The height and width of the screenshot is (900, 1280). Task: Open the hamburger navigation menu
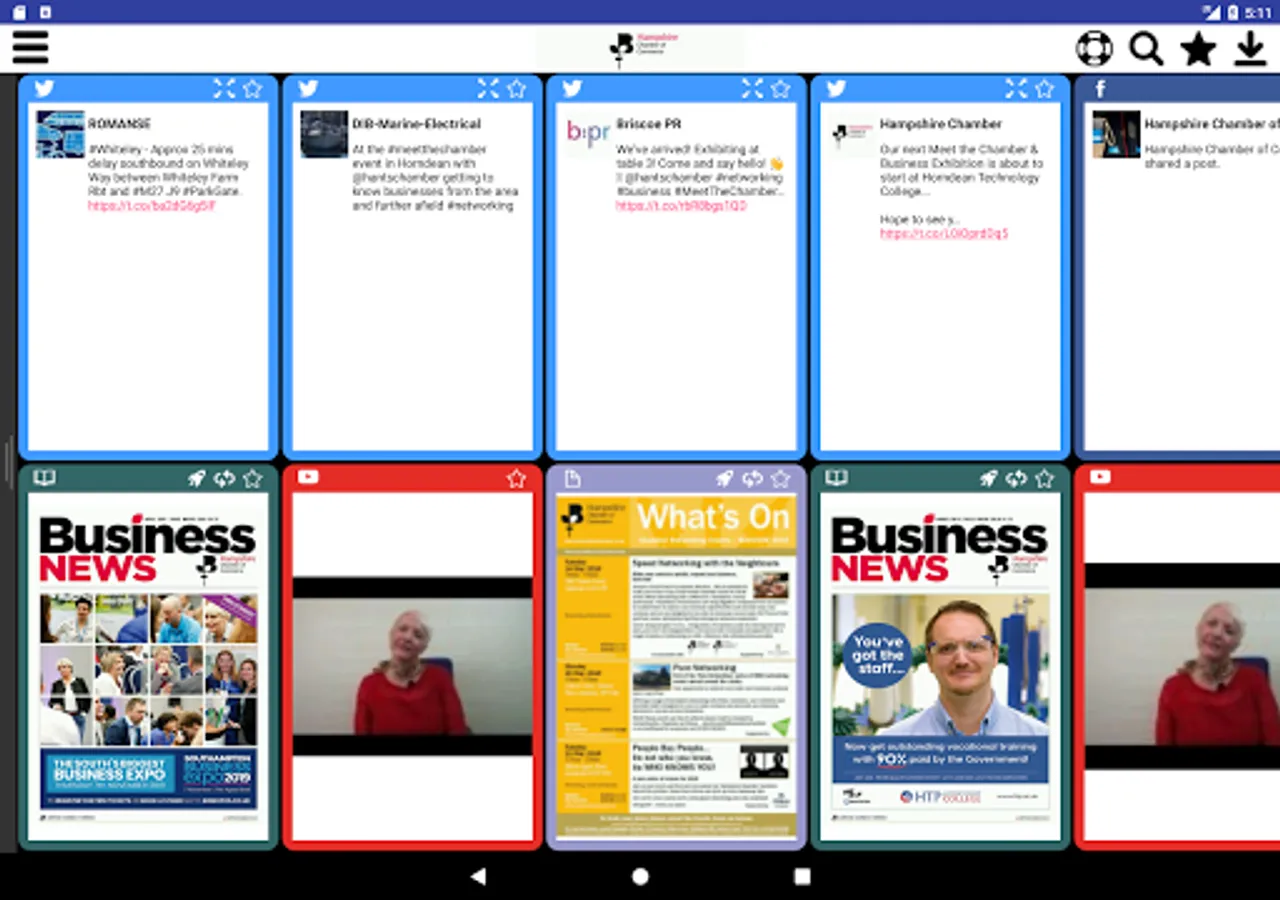coord(30,47)
